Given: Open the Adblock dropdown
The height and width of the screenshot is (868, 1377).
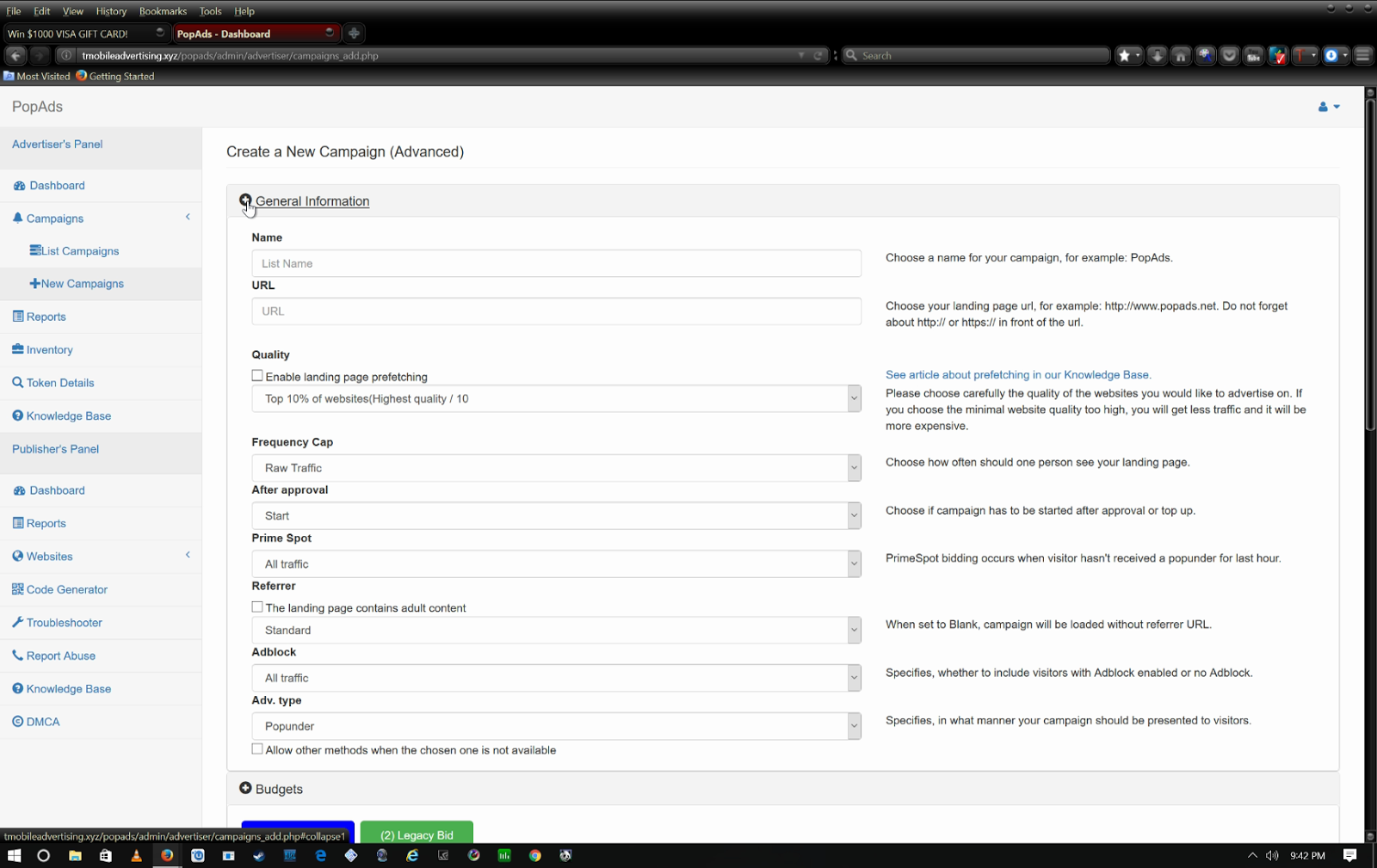Looking at the screenshot, I should click(x=556, y=678).
